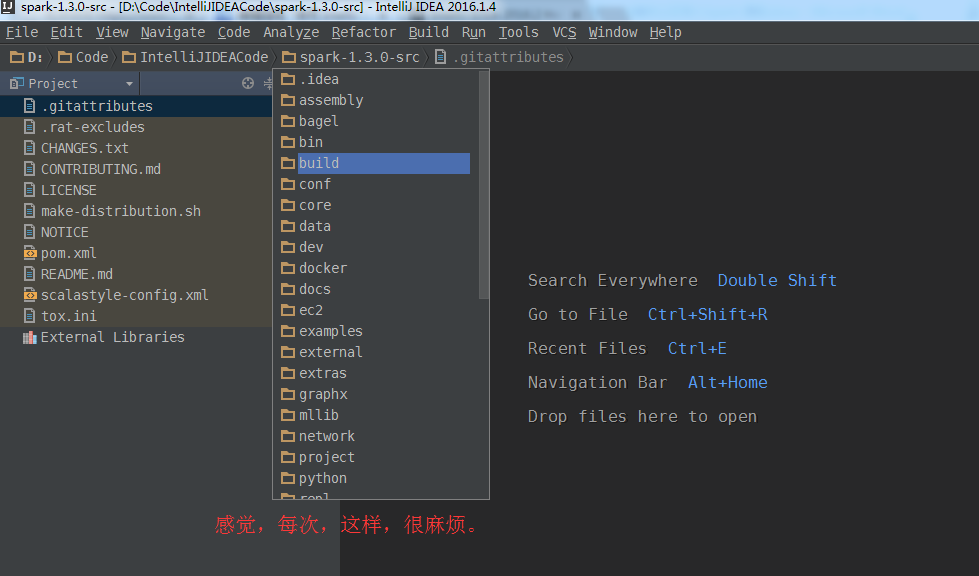Choose graphx folder in popup list
Image resolution: width=979 pixels, height=576 pixels.
(x=375, y=394)
